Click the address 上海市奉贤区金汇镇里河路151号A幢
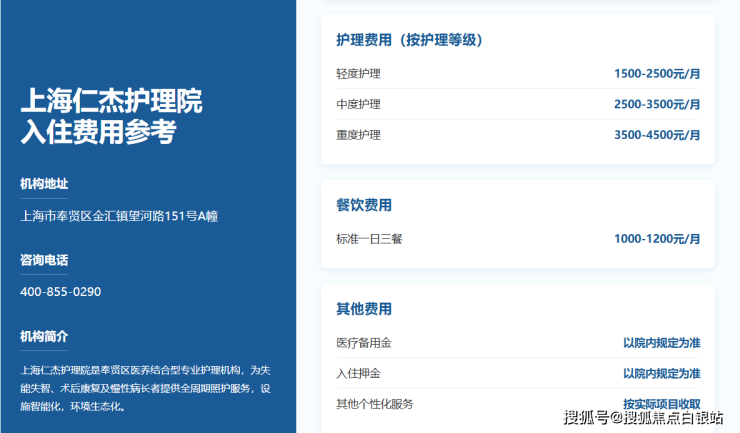 coord(119,216)
